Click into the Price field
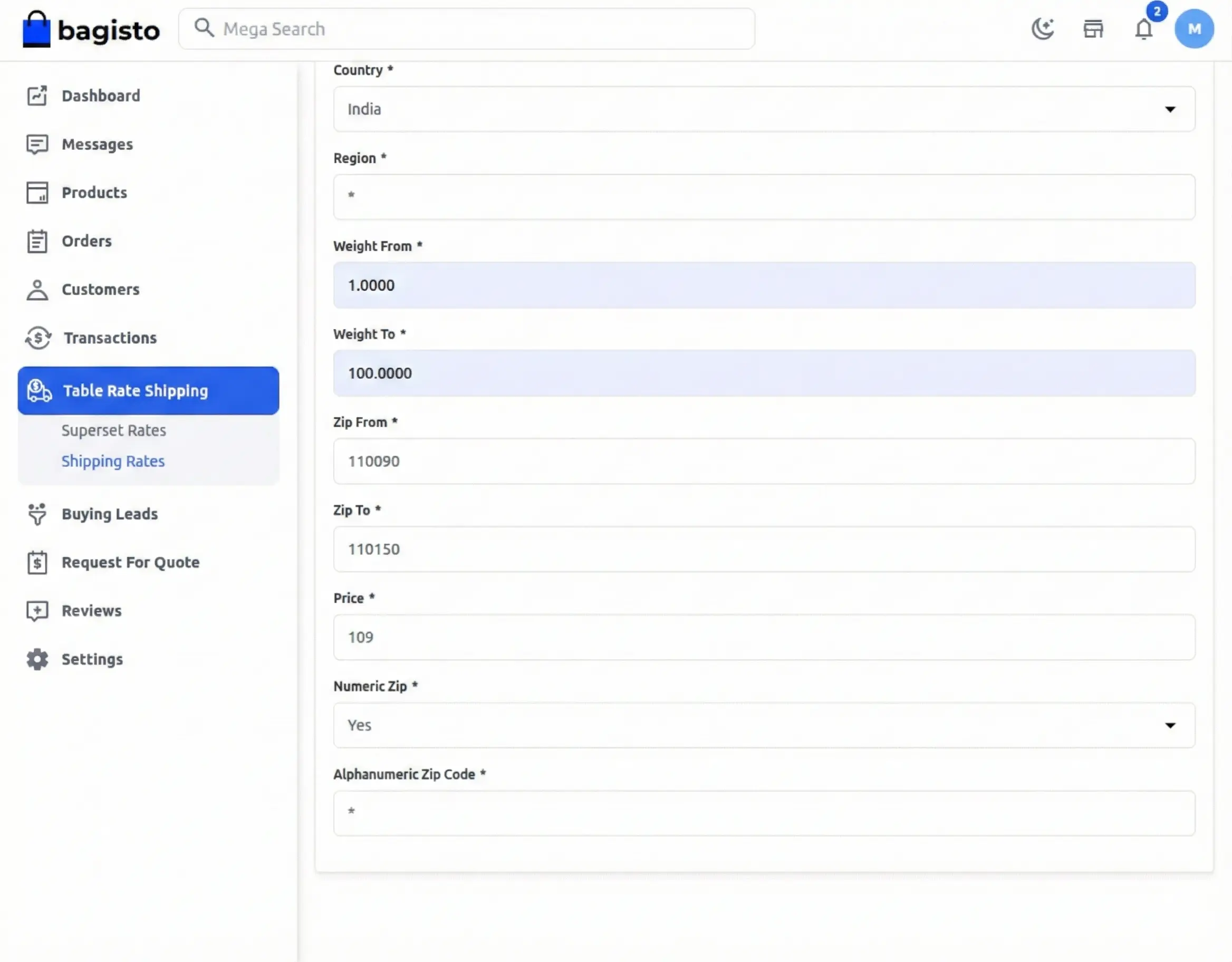The height and width of the screenshot is (962, 1232). 764,637
